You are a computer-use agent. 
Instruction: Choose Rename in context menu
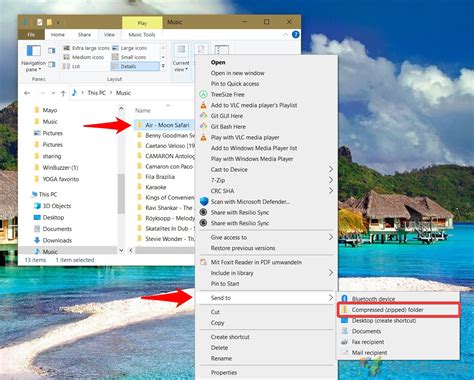[221, 358]
